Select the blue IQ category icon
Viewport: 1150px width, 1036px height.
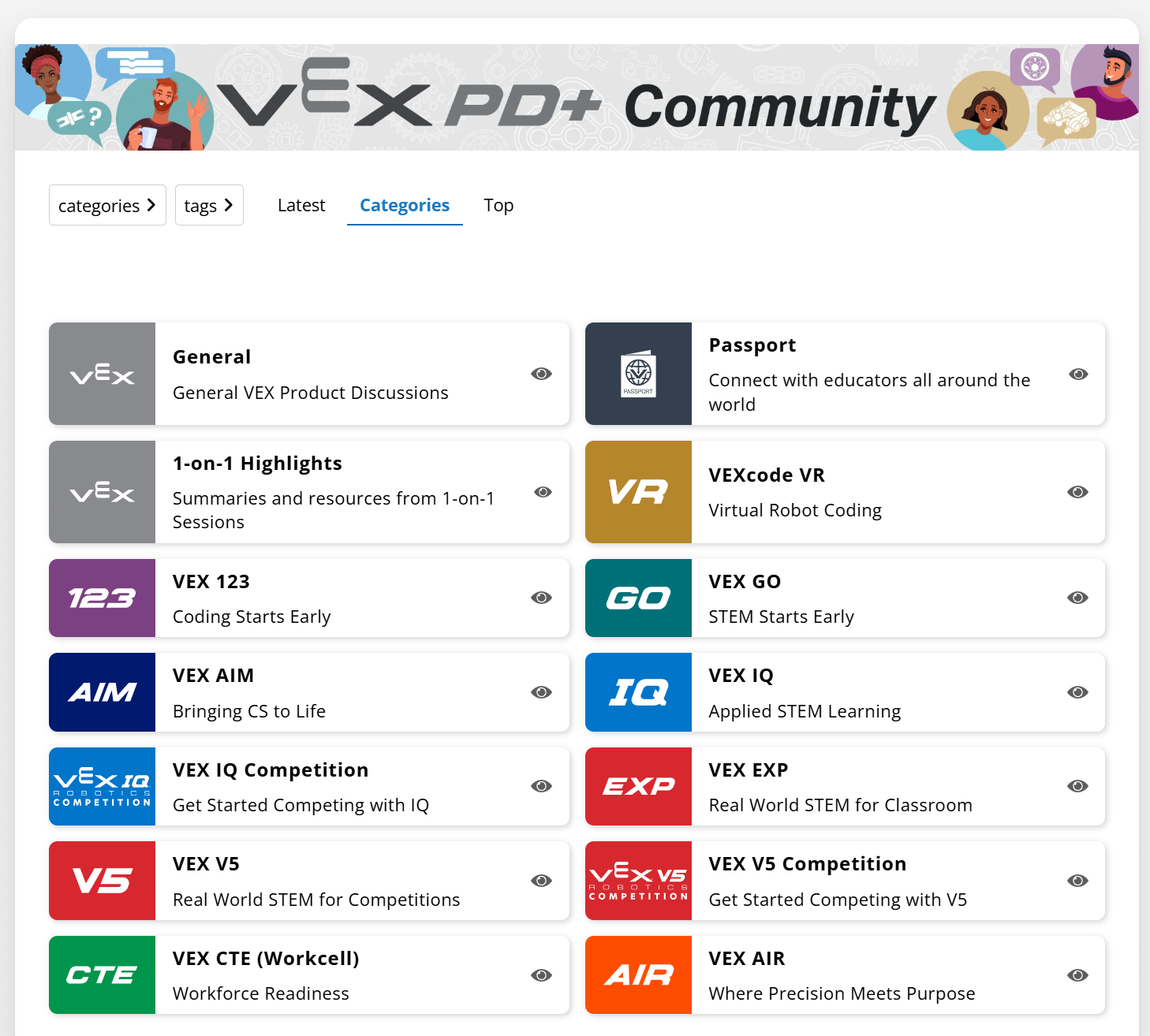tap(639, 692)
